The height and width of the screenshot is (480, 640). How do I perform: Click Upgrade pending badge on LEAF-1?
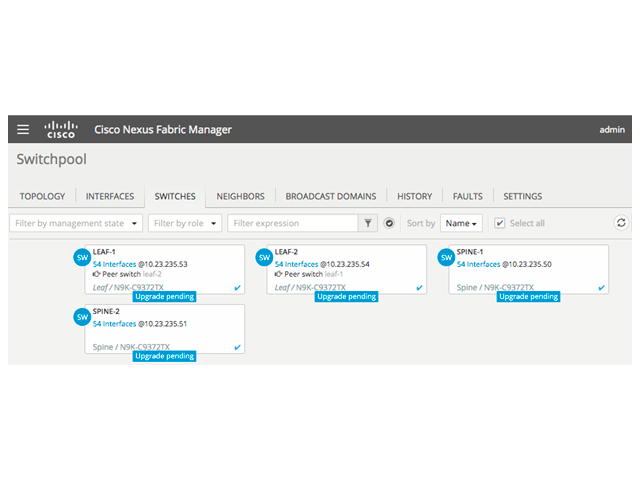pyautogui.click(x=164, y=296)
